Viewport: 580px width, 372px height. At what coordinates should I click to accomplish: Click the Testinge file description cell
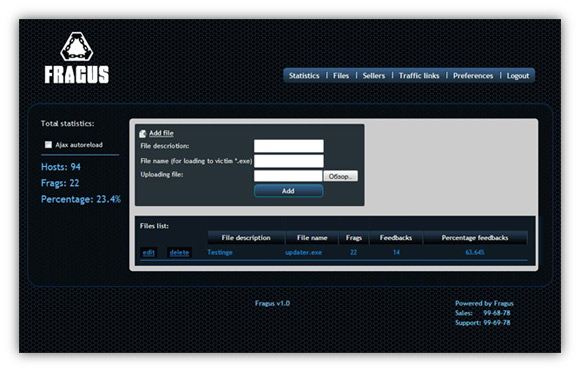click(x=220, y=252)
